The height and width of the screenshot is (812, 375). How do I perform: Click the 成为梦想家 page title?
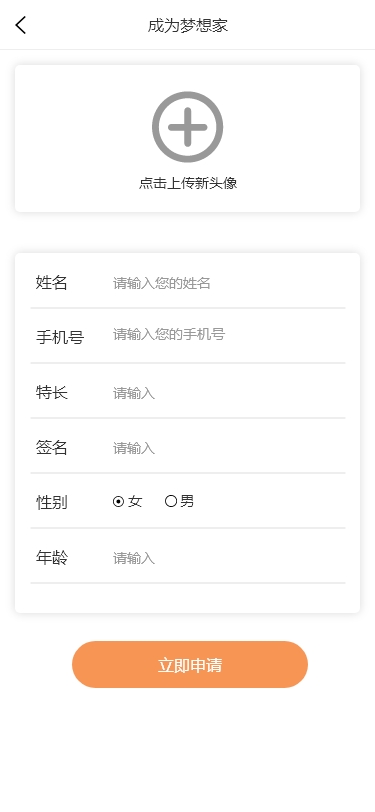[188, 25]
